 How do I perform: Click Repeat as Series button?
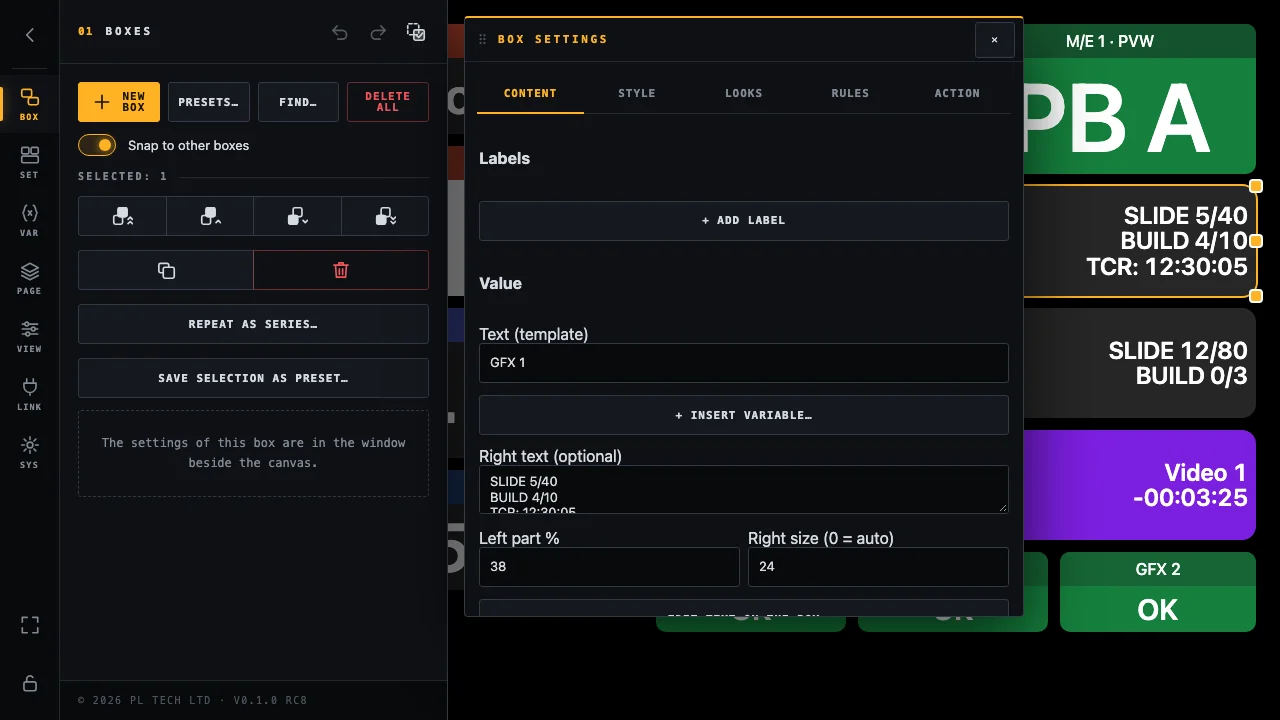click(x=253, y=324)
